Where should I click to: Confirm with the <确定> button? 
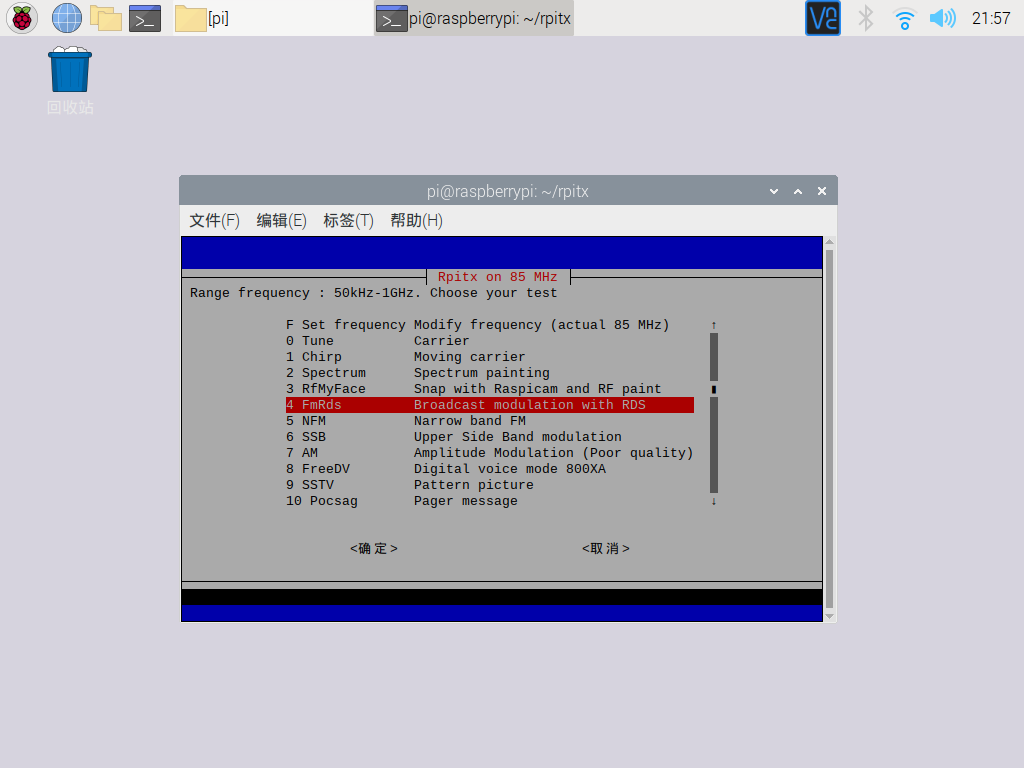374,549
